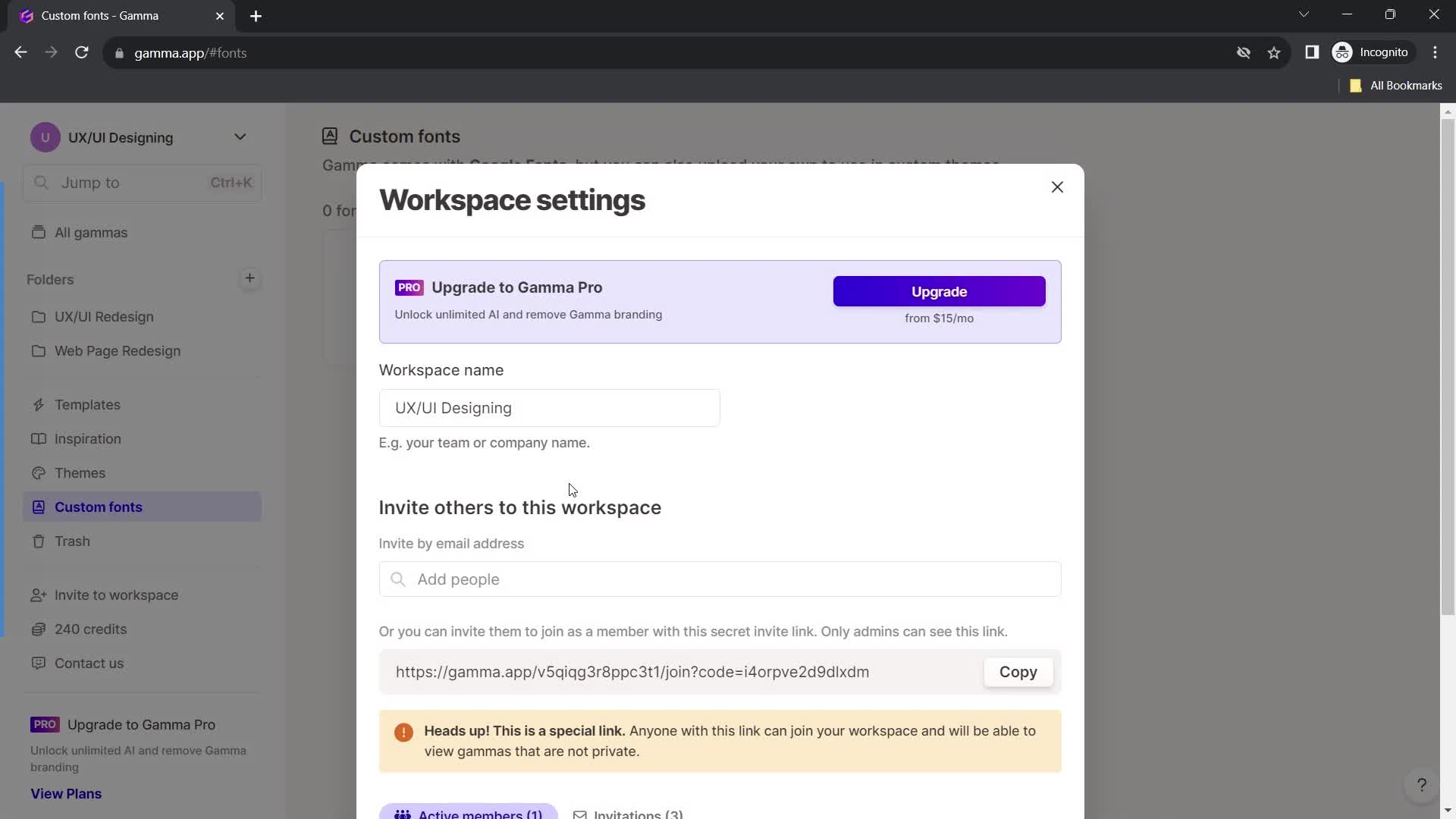1456x819 pixels.
Task: Click the View Plans link at bottom left
Action: coord(66,793)
